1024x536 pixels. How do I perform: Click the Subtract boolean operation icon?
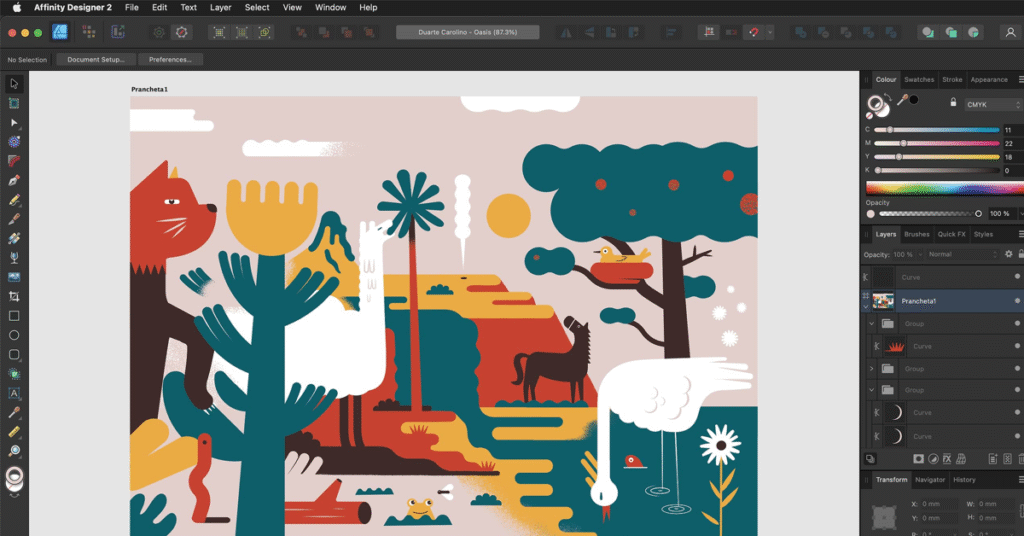(x=824, y=32)
